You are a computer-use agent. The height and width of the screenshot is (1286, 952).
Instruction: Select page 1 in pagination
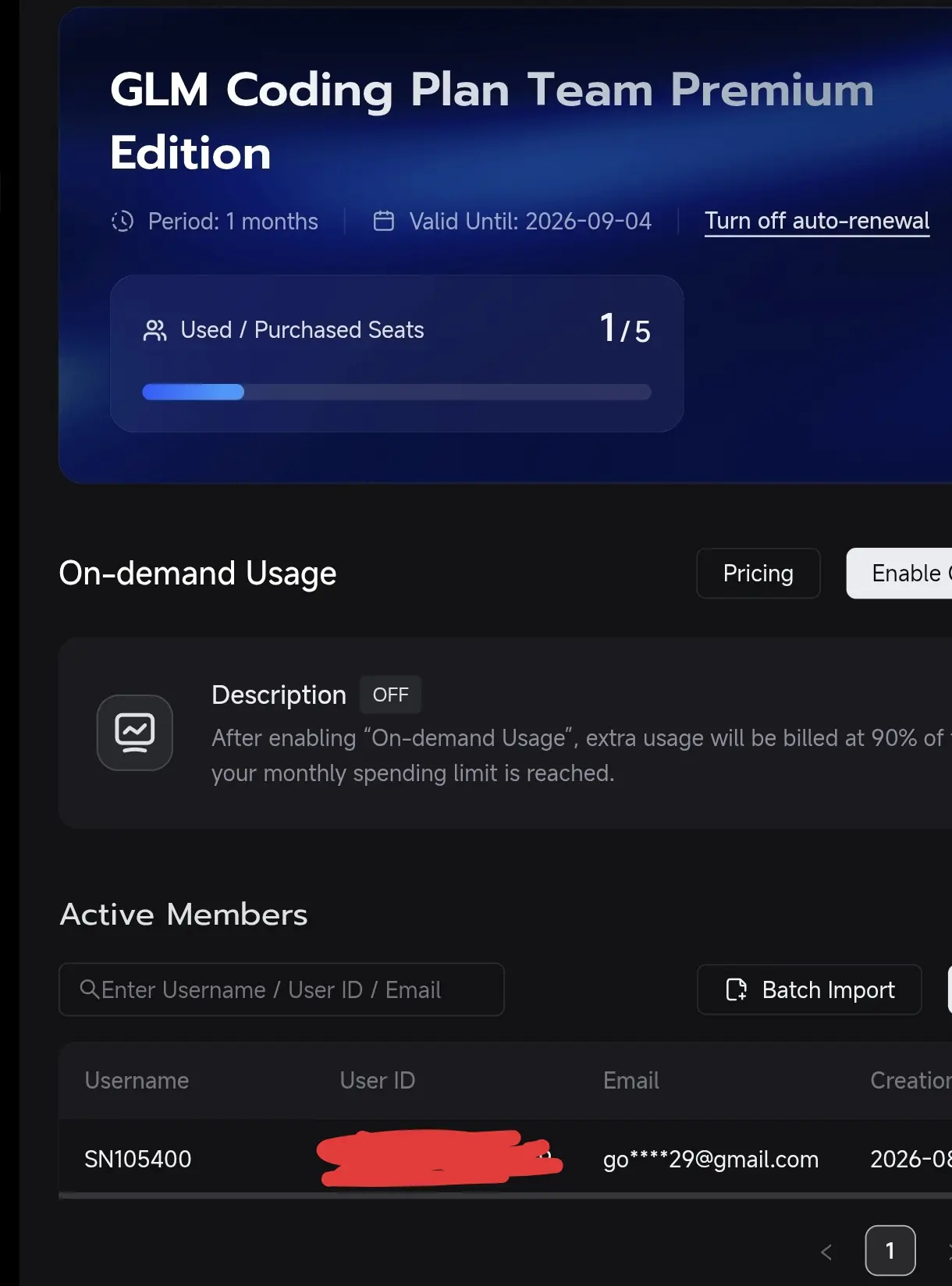pyautogui.click(x=890, y=1251)
